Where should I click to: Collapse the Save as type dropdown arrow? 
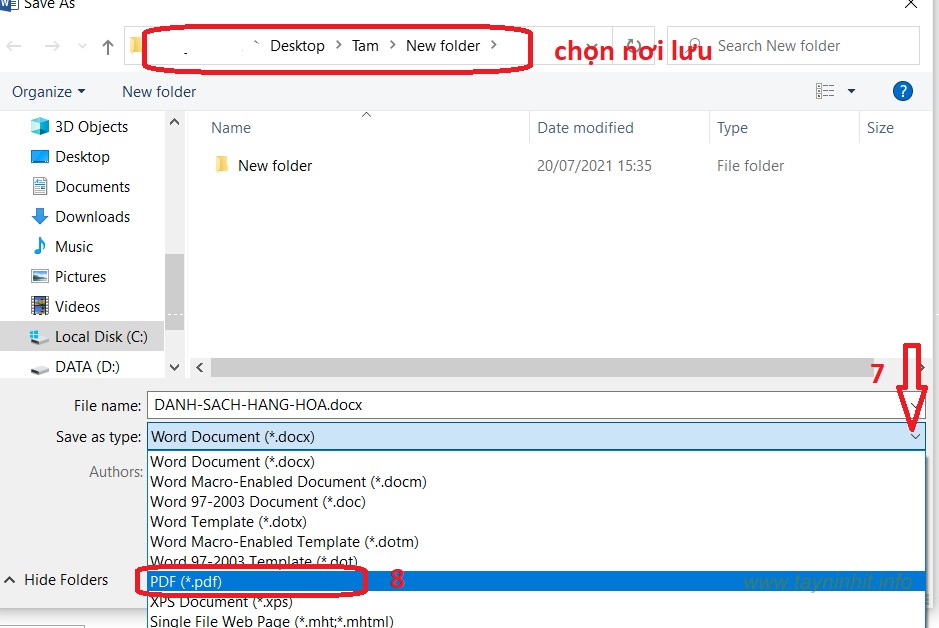pyautogui.click(x=914, y=436)
